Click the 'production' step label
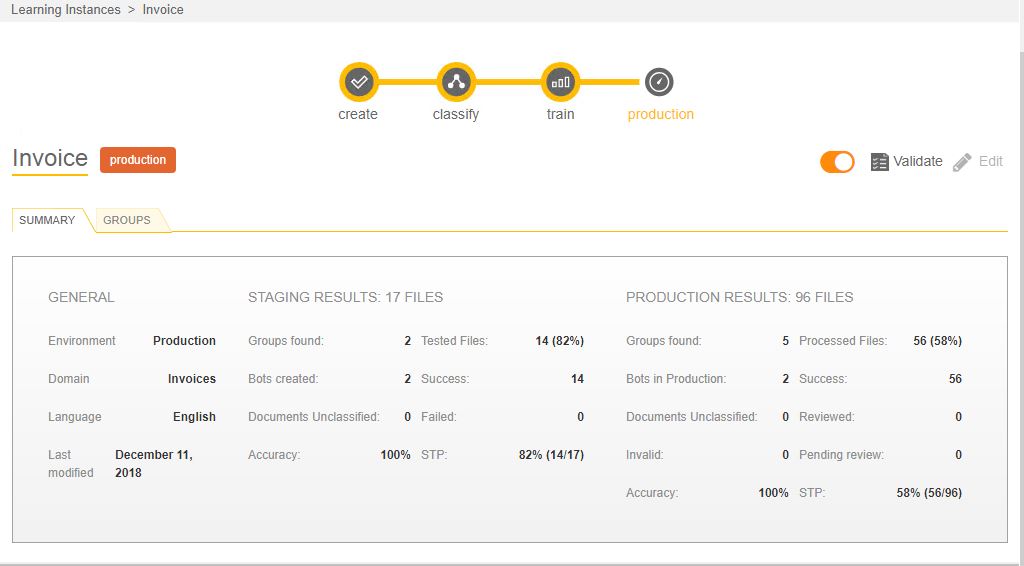 (x=660, y=114)
